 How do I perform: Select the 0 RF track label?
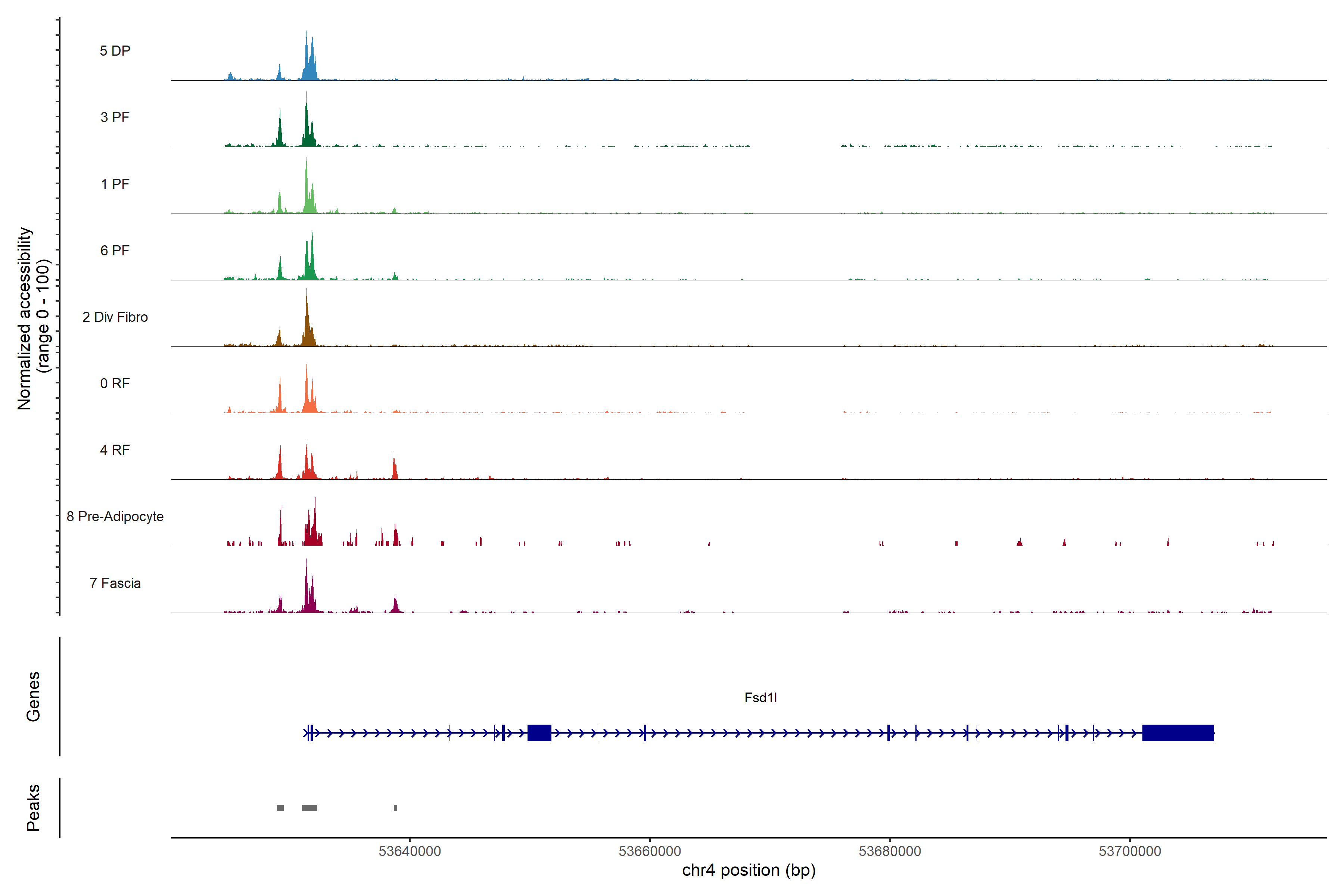point(115,383)
